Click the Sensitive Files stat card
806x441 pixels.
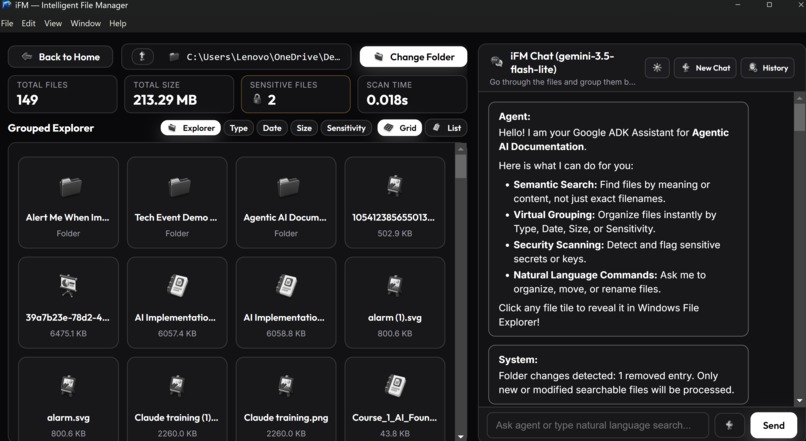pyautogui.click(x=296, y=94)
